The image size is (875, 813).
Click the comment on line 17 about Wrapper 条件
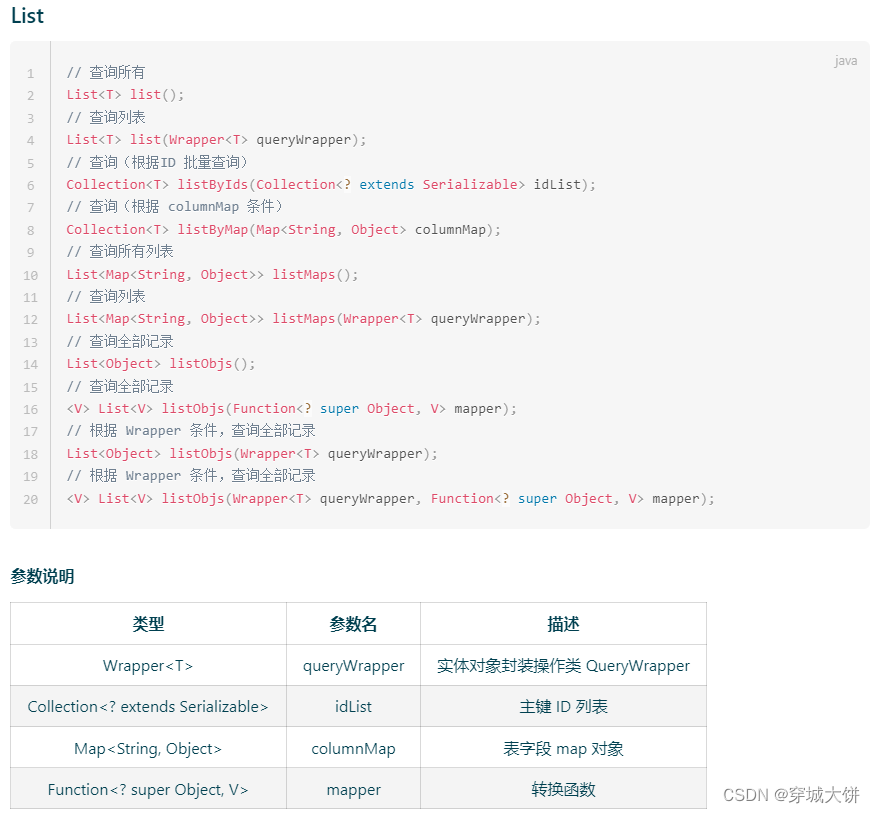point(191,431)
